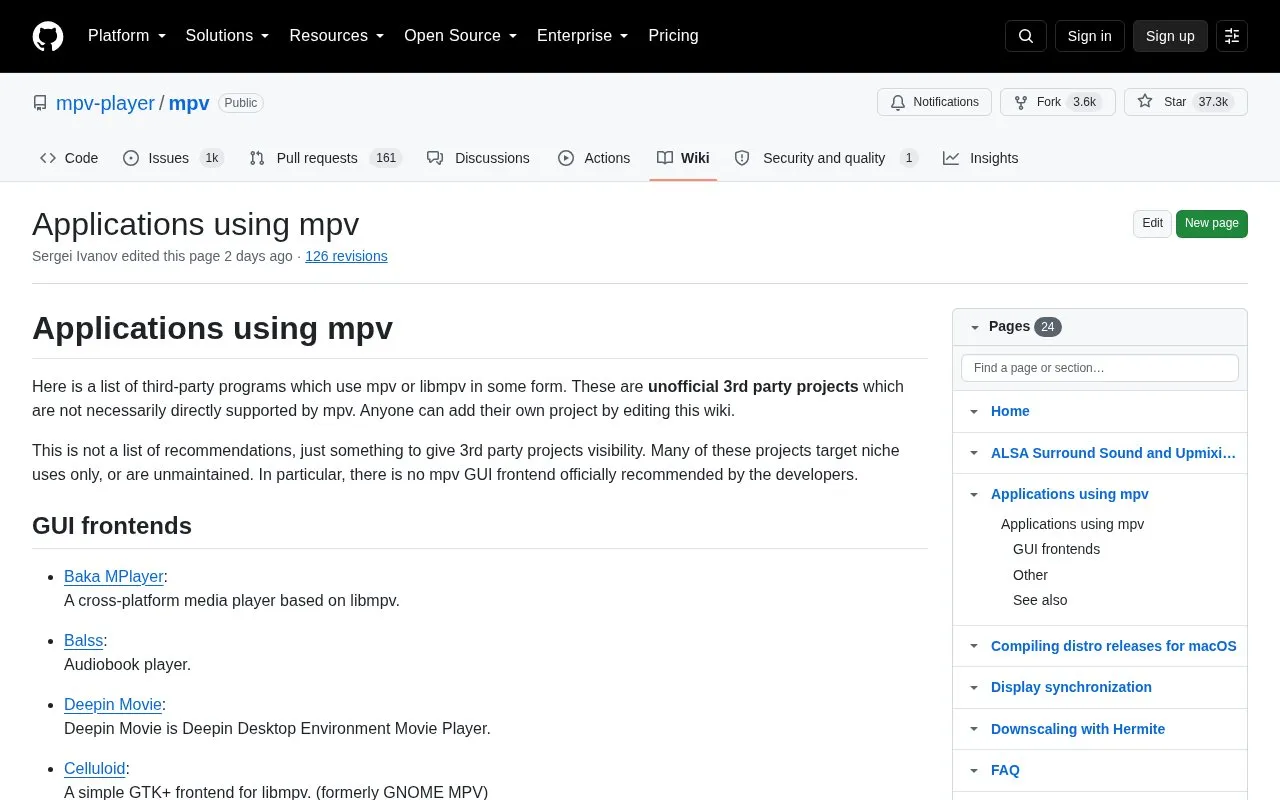
Task: Expand the Home page sections arrow
Action: (974, 411)
